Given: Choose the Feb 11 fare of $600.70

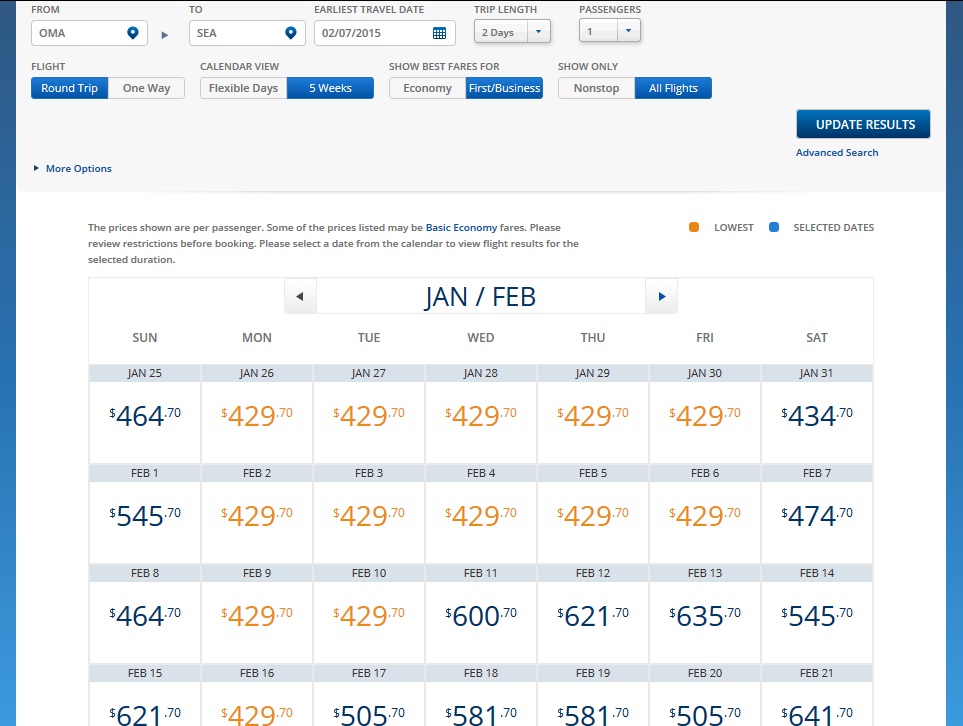Looking at the screenshot, I should coord(481,616).
